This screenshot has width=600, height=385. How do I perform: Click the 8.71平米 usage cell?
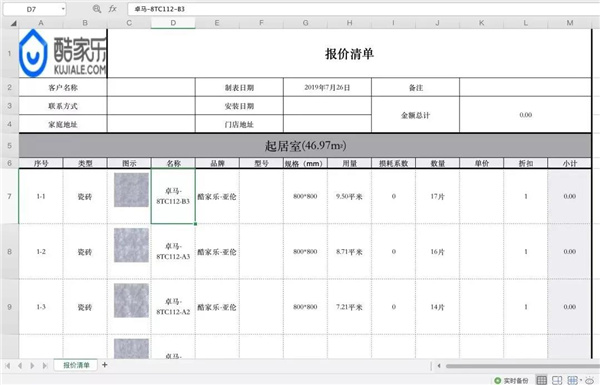[349, 251]
